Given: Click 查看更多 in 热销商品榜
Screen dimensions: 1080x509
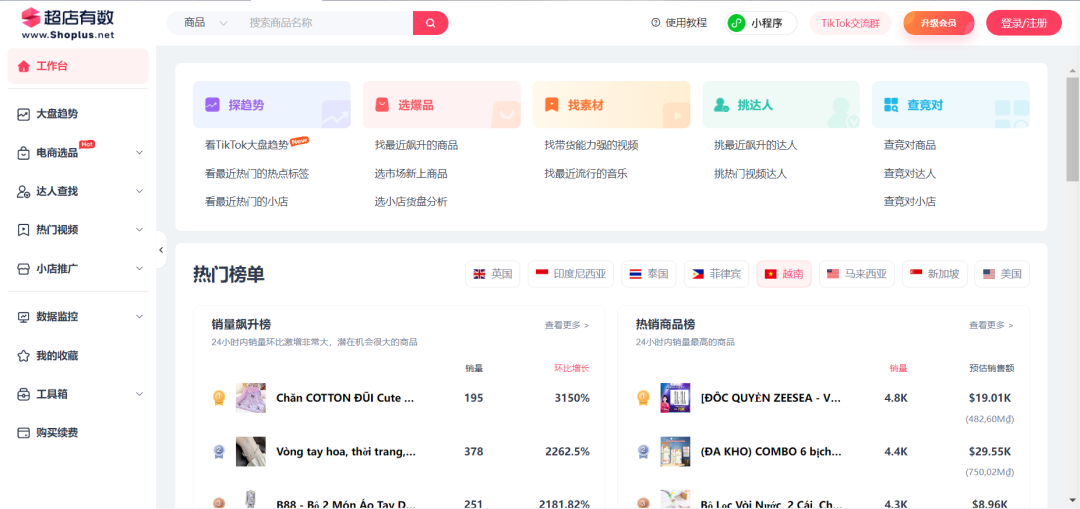Looking at the screenshot, I should tap(991, 324).
